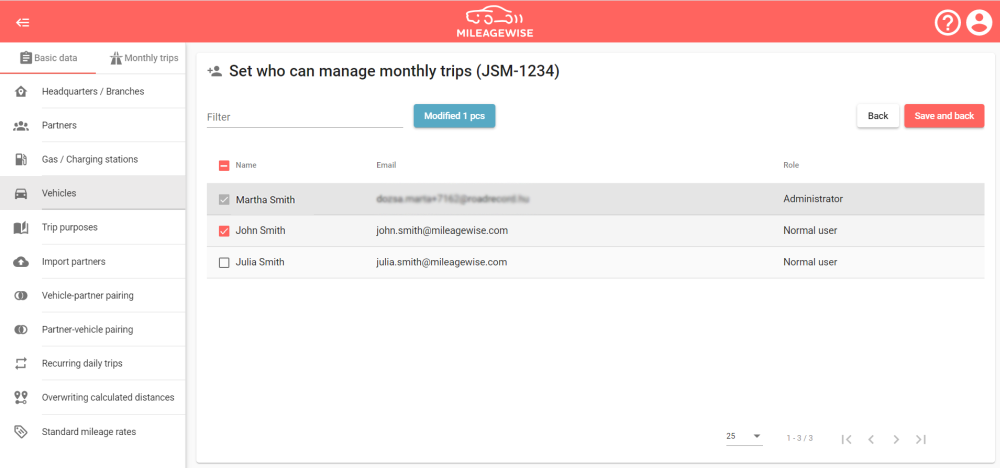The width and height of the screenshot is (1000, 468).
Task: Open Recurring daily trips menu item
Action: pyautogui.click(x=93, y=363)
